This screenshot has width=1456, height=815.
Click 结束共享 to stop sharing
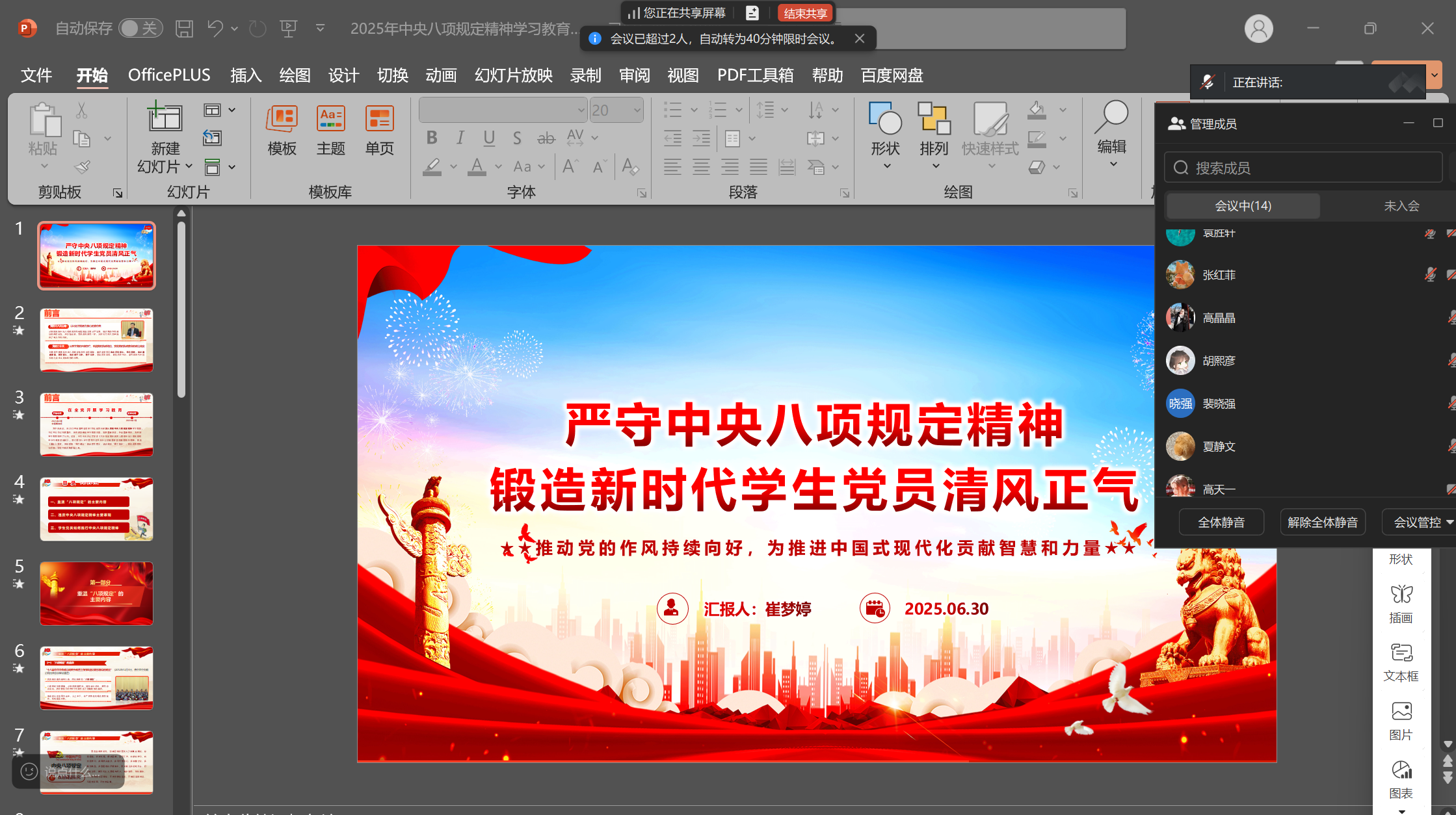click(805, 13)
